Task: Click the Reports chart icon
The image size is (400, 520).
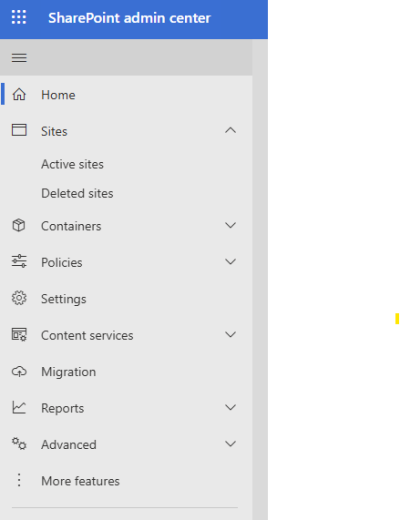Action: [x=19, y=407]
